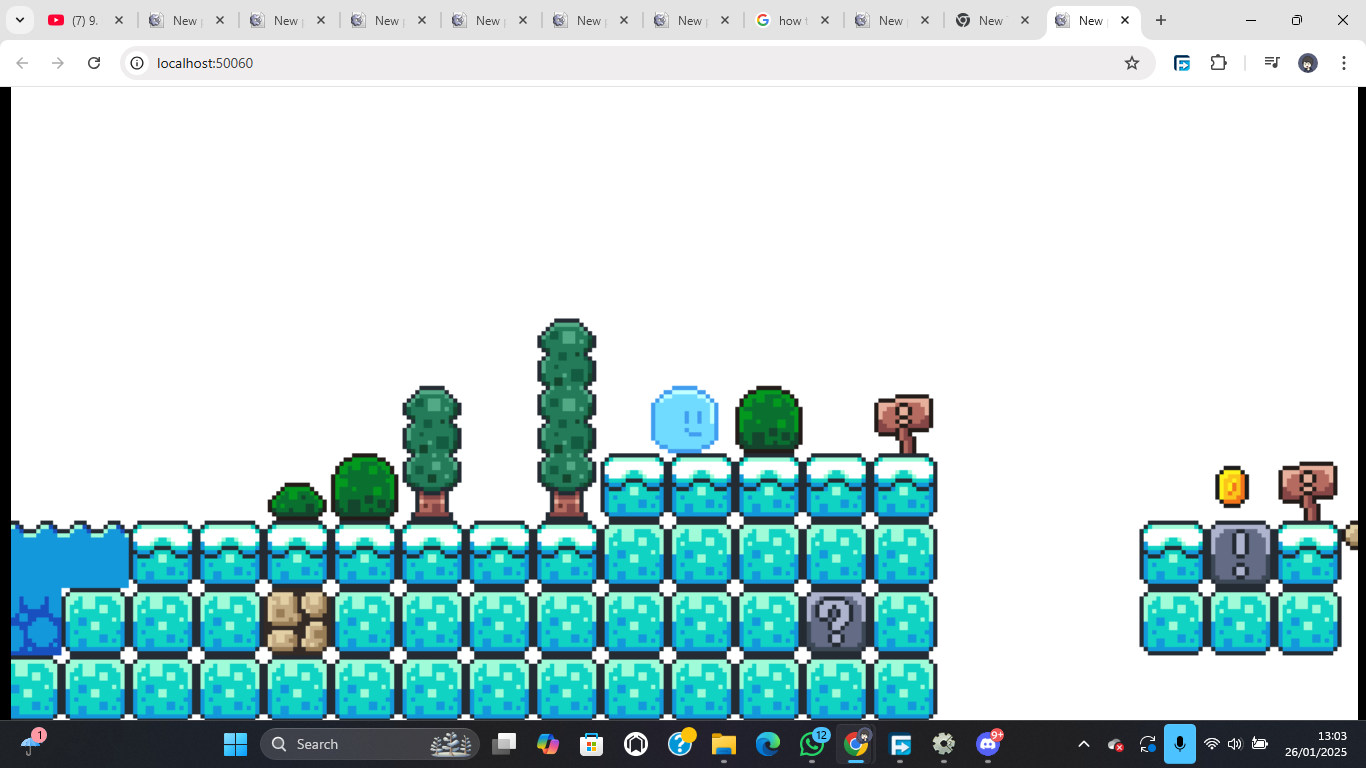This screenshot has height=768, width=1366.
Task: Check the battery tray icon
Action: [x=1260, y=744]
